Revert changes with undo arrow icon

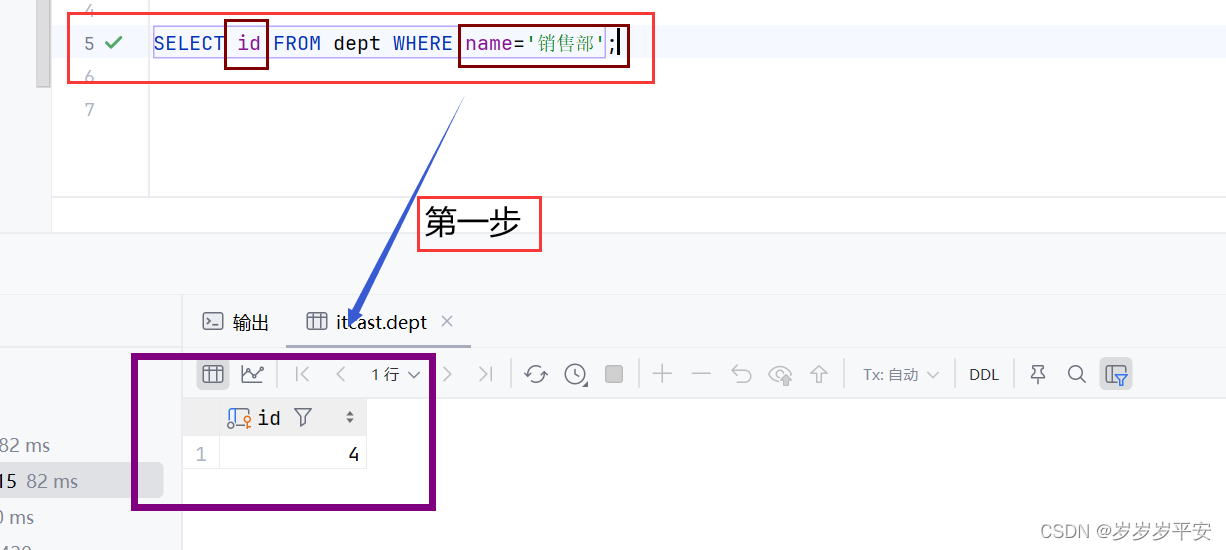(x=741, y=374)
